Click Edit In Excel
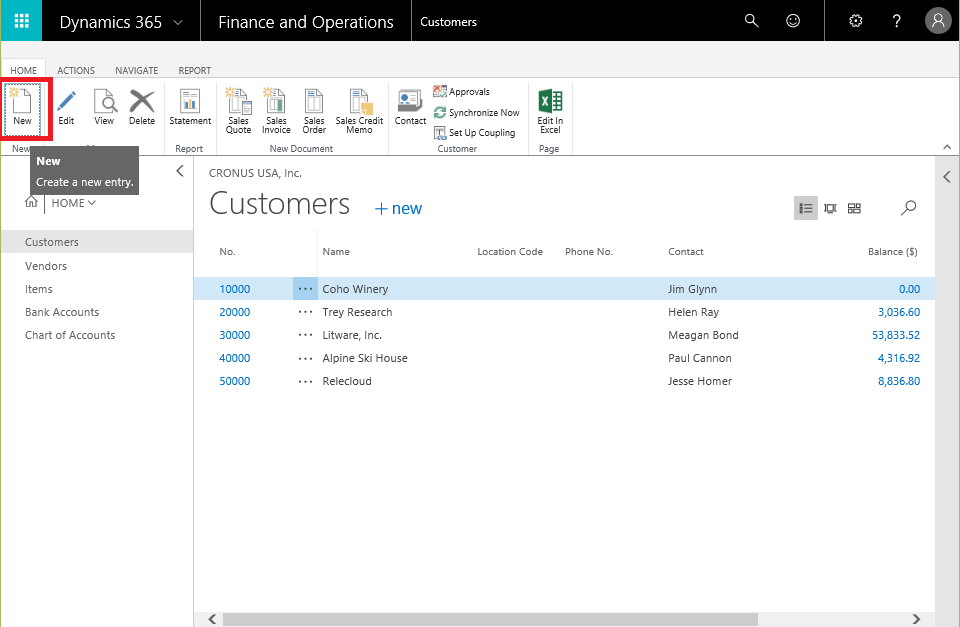 pyautogui.click(x=550, y=111)
